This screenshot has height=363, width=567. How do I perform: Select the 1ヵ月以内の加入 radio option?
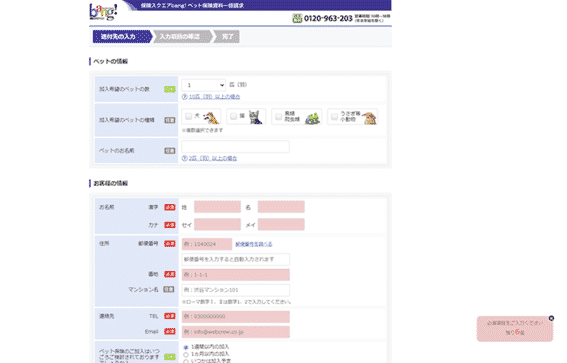click(186, 355)
